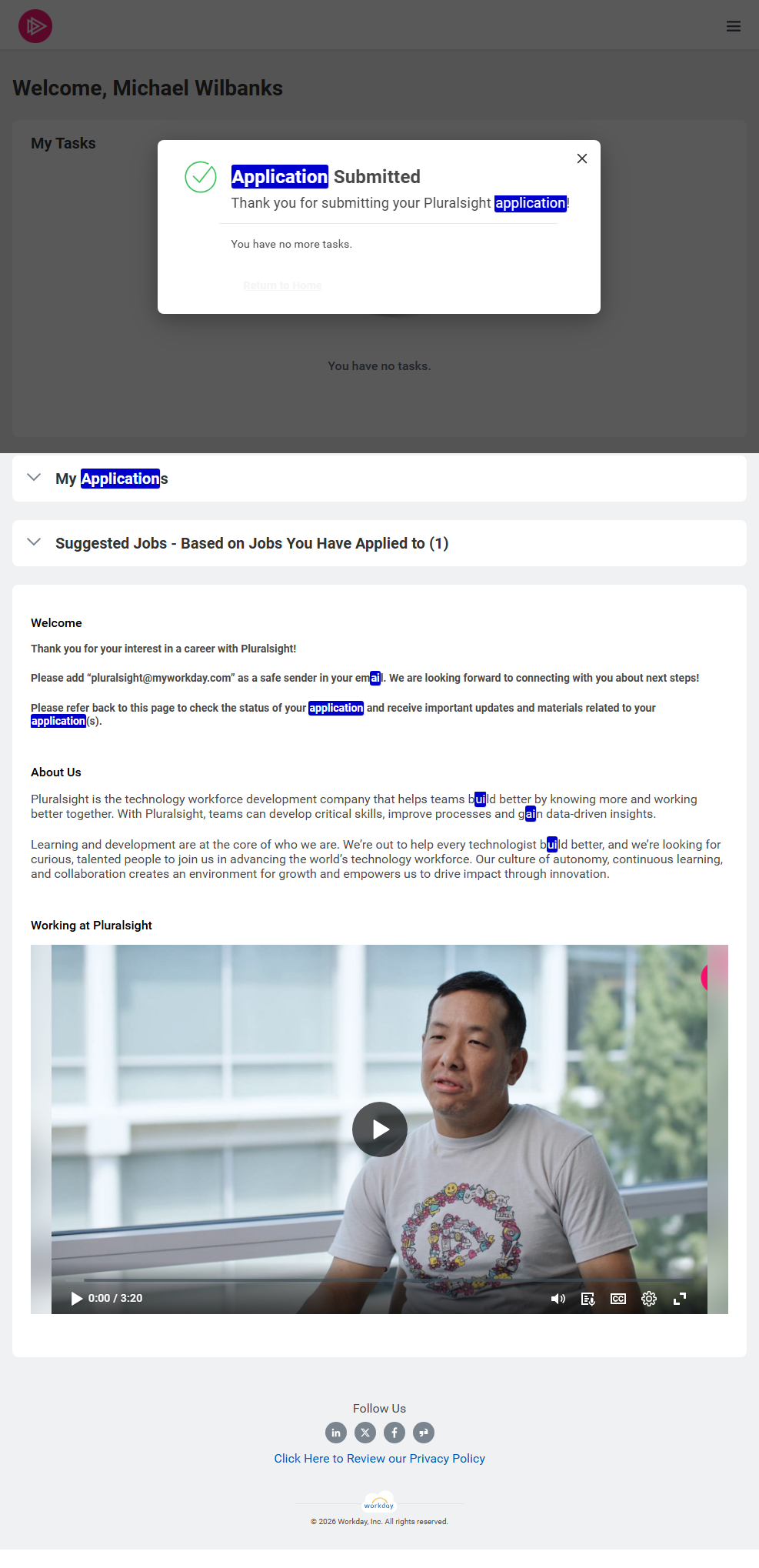Click the Pluralsight logo icon
The image size is (759, 1568).
(35, 26)
